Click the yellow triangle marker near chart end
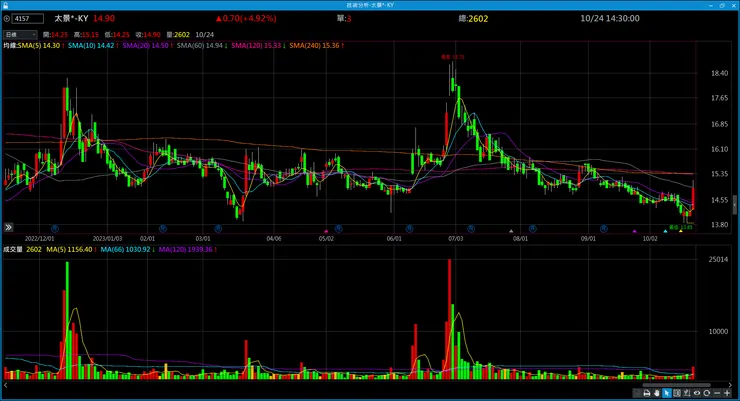 pyautogui.click(x=681, y=231)
